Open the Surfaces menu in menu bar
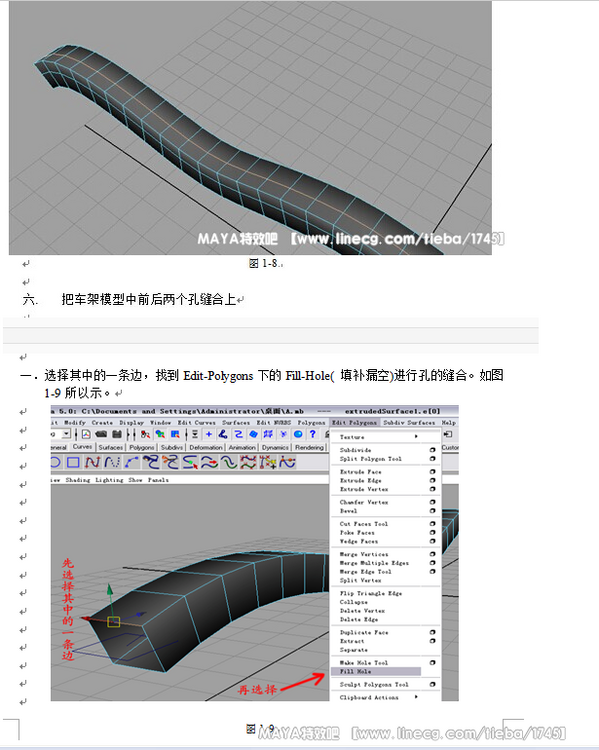The width and height of the screenshot is (599, 750). pyautogui.click(x=236, y=423)
